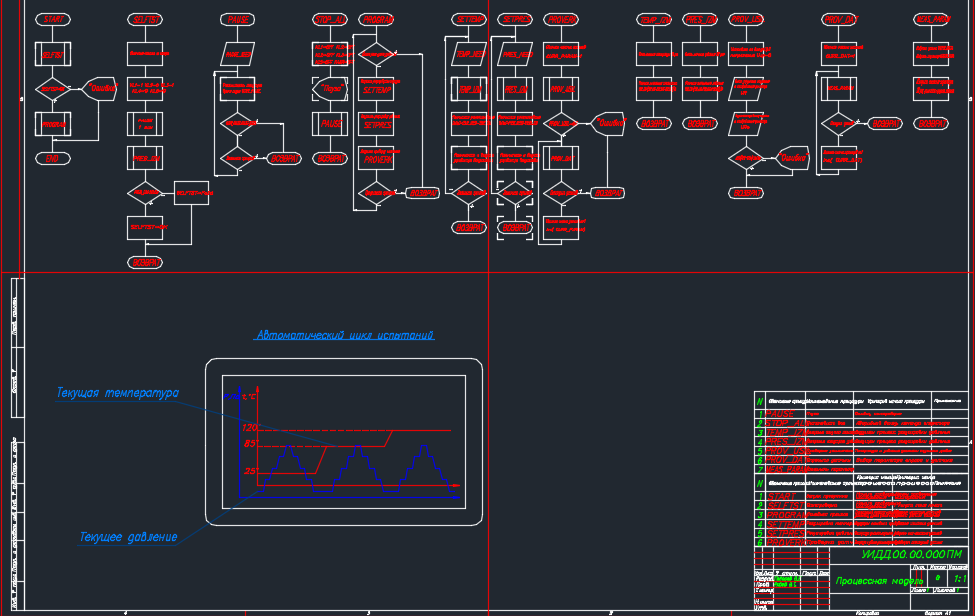975x616 pixels.
Task: Click the TEMP_NEED input block under SETTEMP
Action: tap(470, 54)
